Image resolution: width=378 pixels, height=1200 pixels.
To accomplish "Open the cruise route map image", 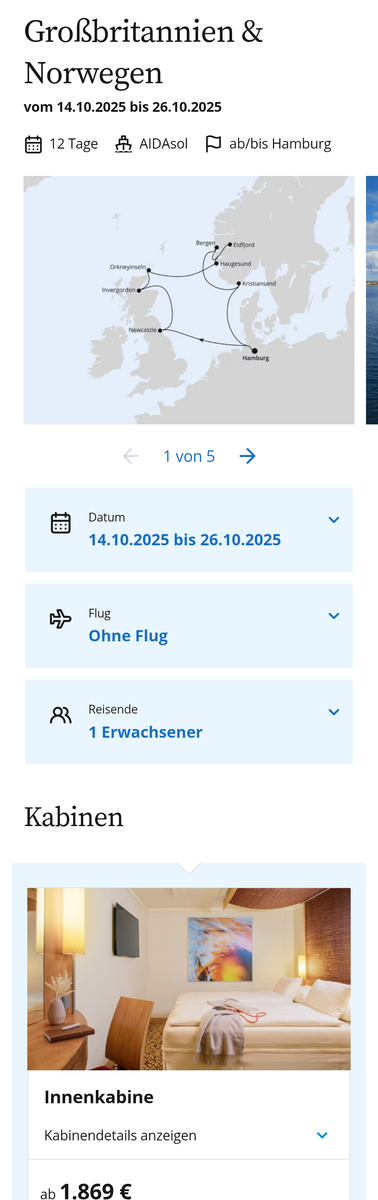I will click(189, 300).
